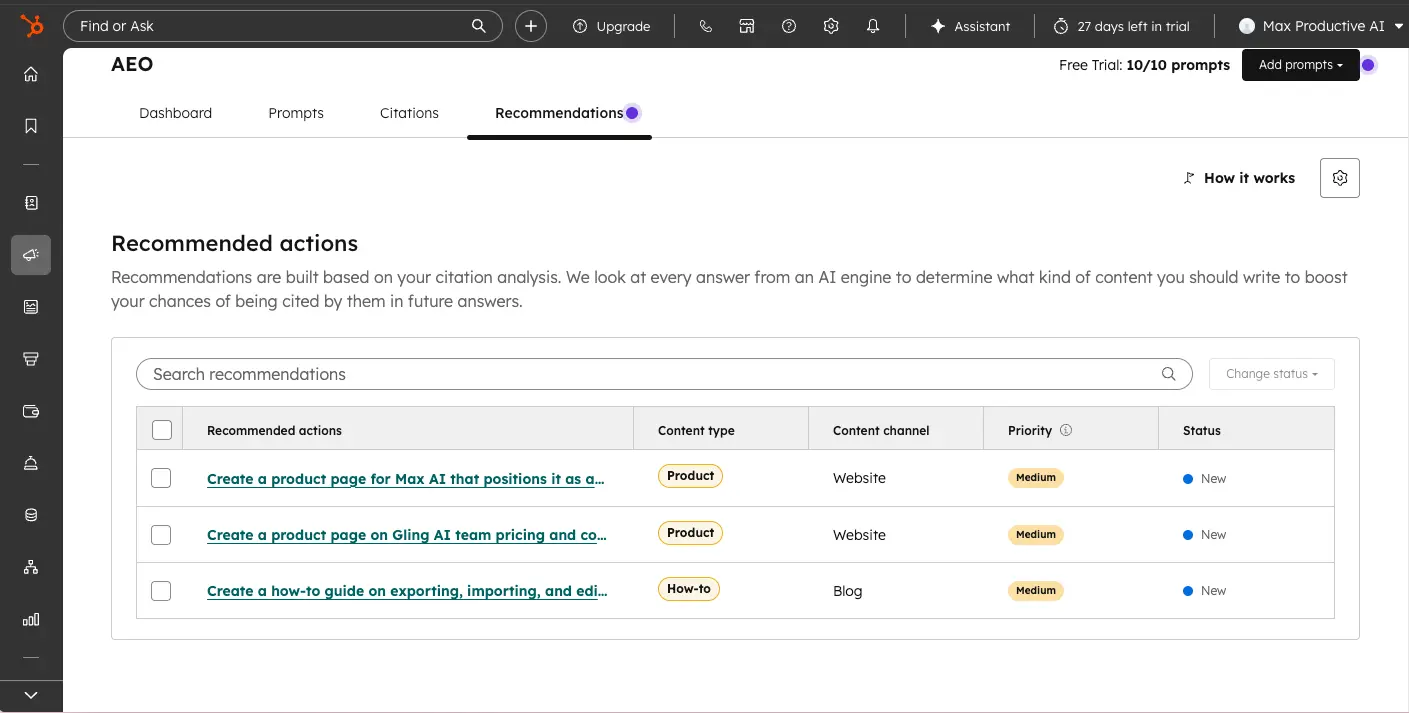
Task: Open the Settings gear in top bar
Action: pos(831,26)
